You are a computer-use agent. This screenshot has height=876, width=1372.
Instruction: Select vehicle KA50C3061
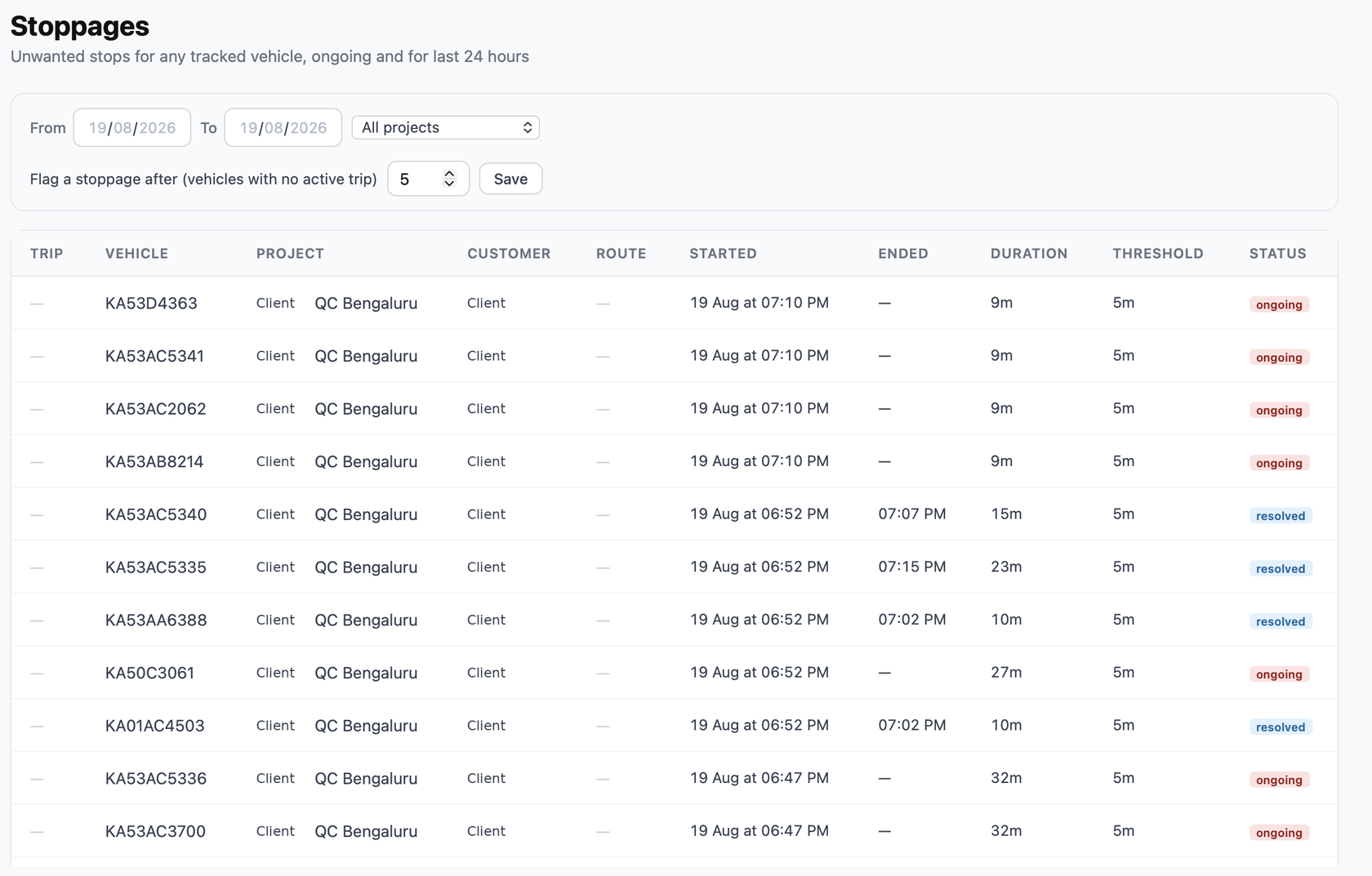click(149, 673)
